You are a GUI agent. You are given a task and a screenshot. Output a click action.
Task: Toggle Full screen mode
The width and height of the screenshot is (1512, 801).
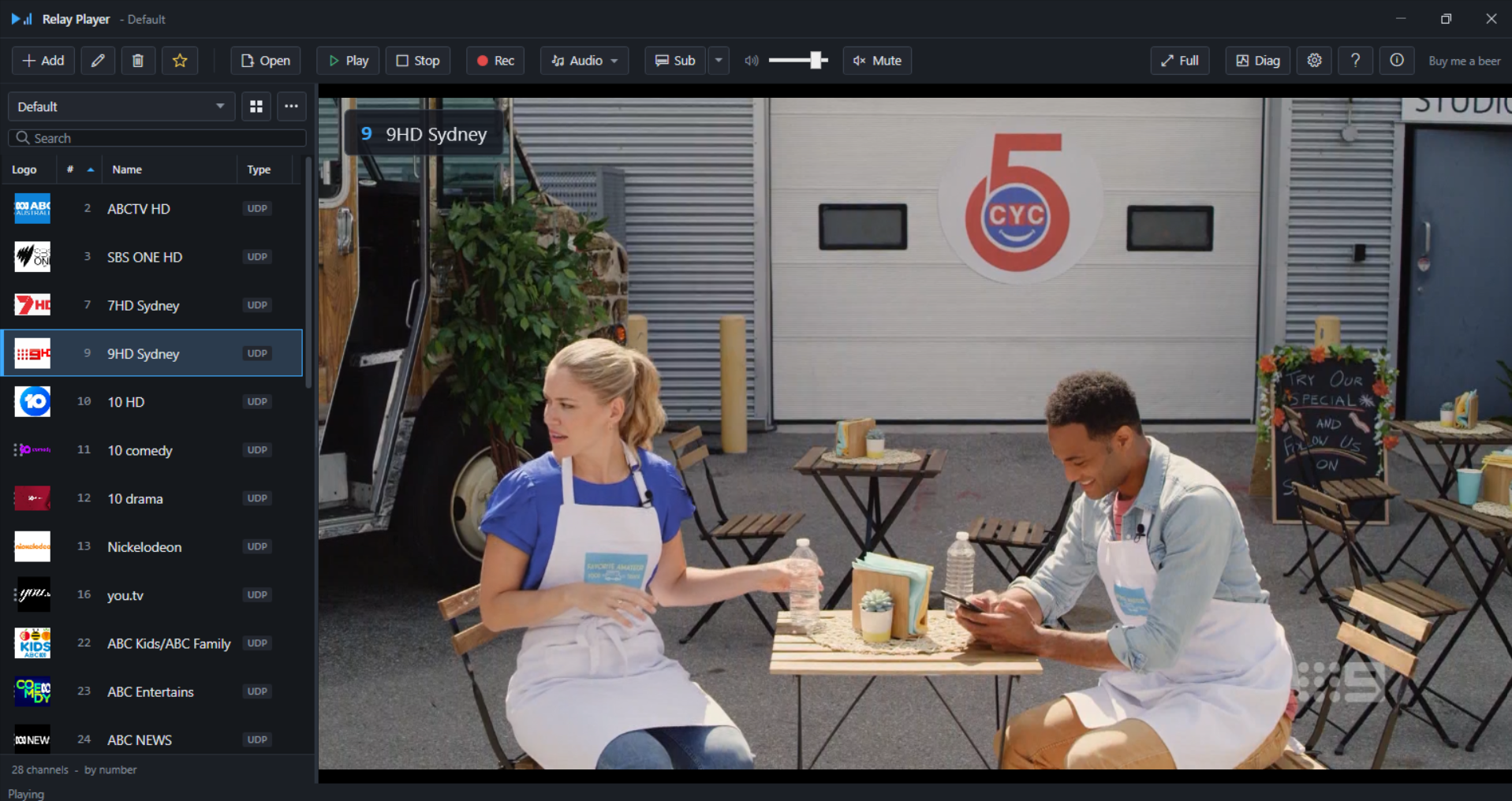(1180, 61)
